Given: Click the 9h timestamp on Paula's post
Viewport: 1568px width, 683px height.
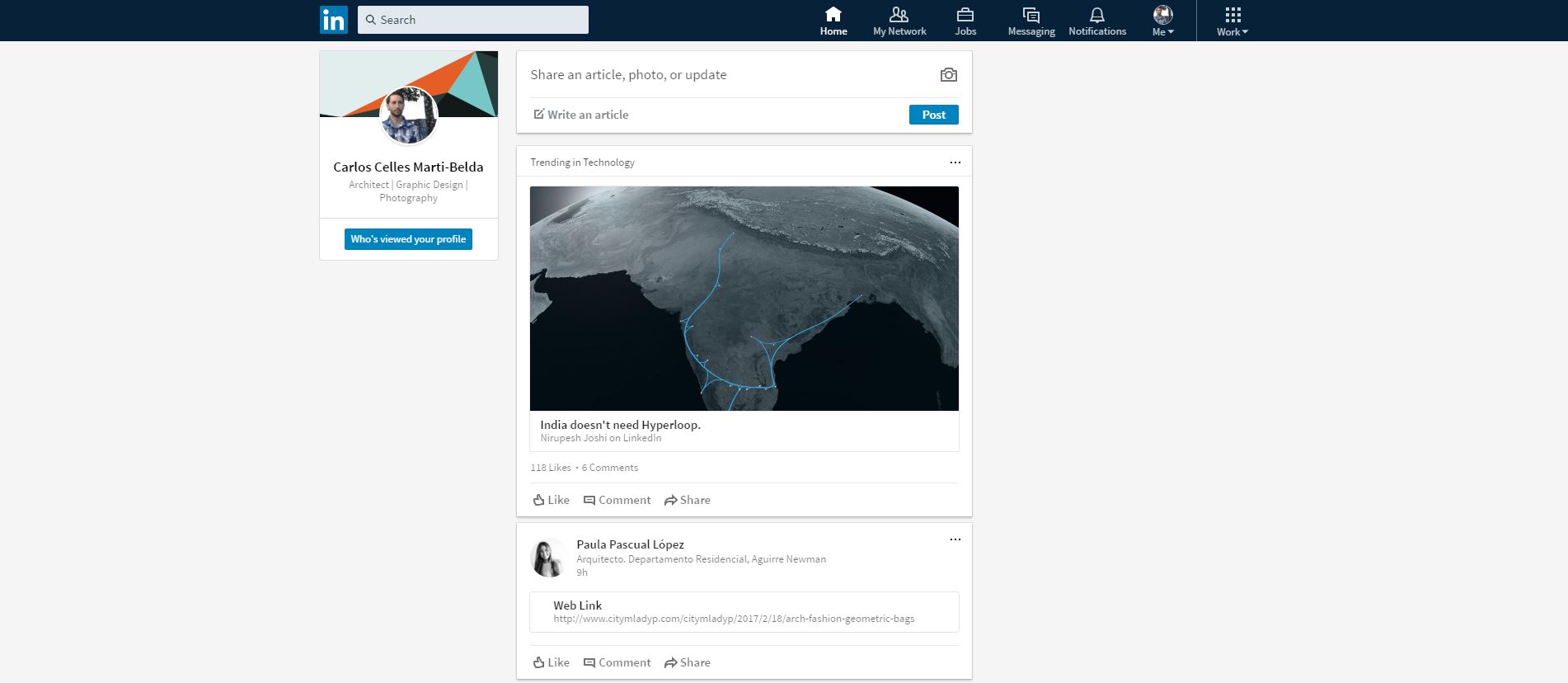Looking at the screenshot, I should pyautogui.click(x=582, y=572).
